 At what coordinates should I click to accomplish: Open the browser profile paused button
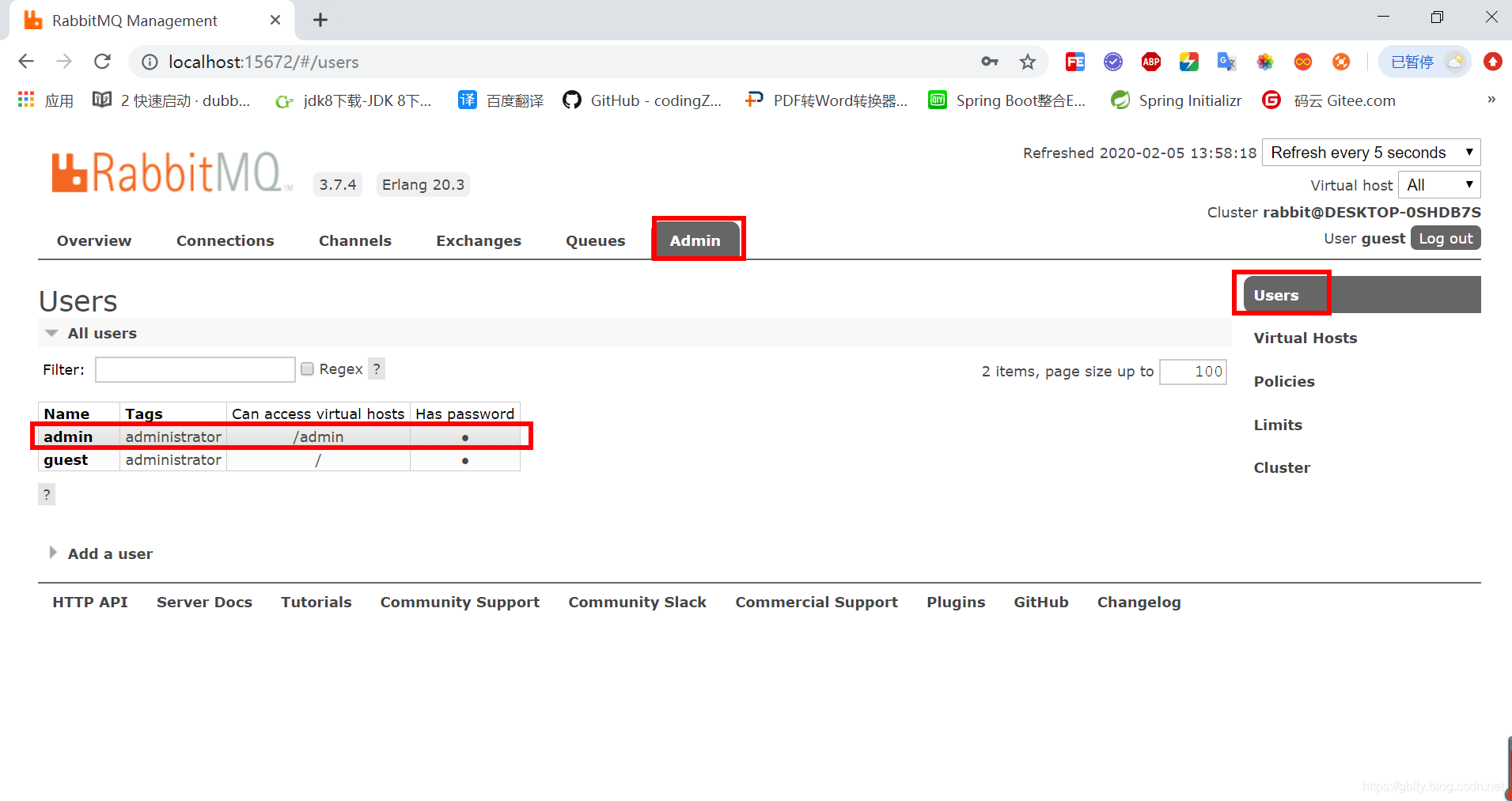tap(1425, 62)
